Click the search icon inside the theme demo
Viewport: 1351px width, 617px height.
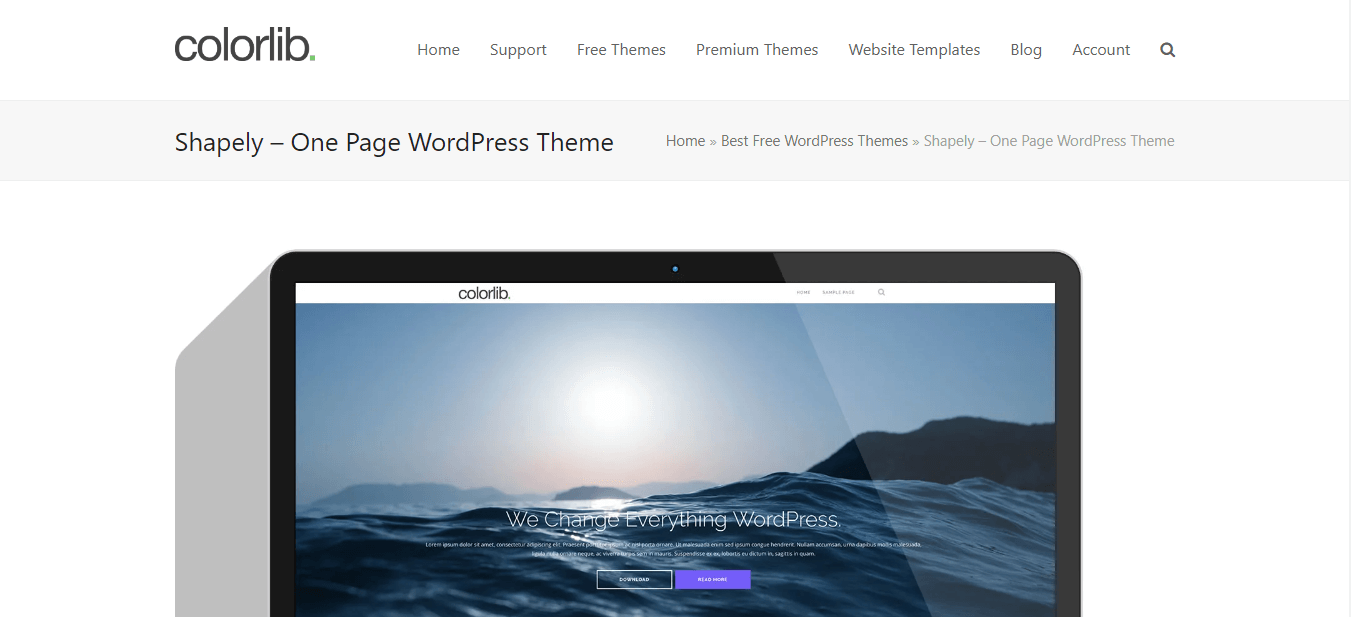click(881, 292)
